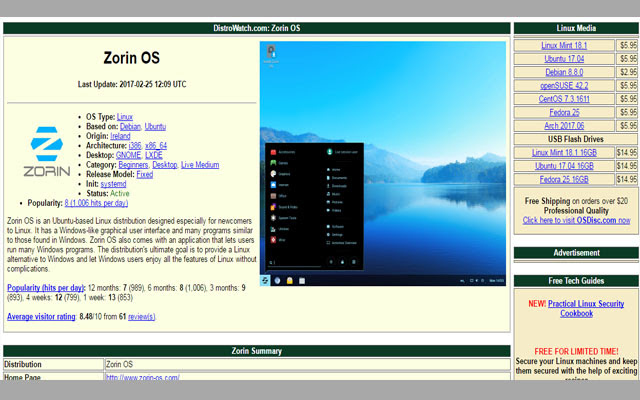Open the Average visitor rating link
This screenshot has width=640, height=400.
(41, 316)
